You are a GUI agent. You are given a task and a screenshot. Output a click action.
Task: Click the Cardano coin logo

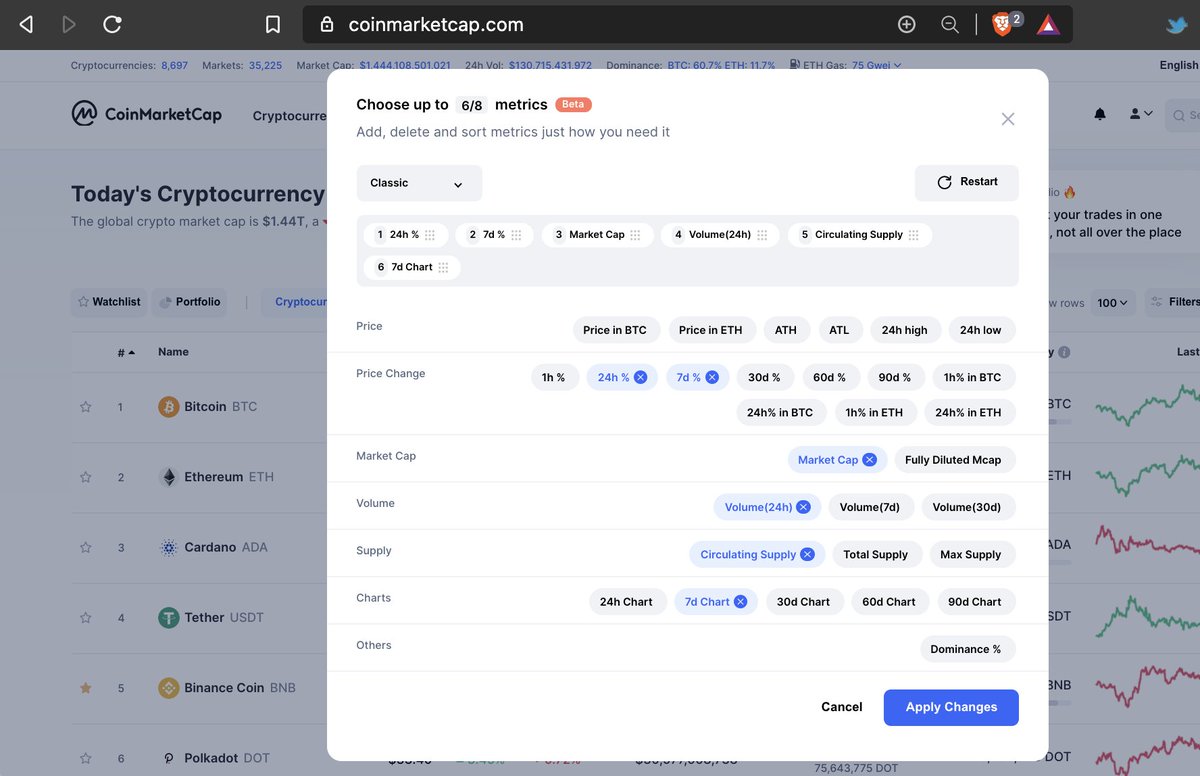coord(169,547)
